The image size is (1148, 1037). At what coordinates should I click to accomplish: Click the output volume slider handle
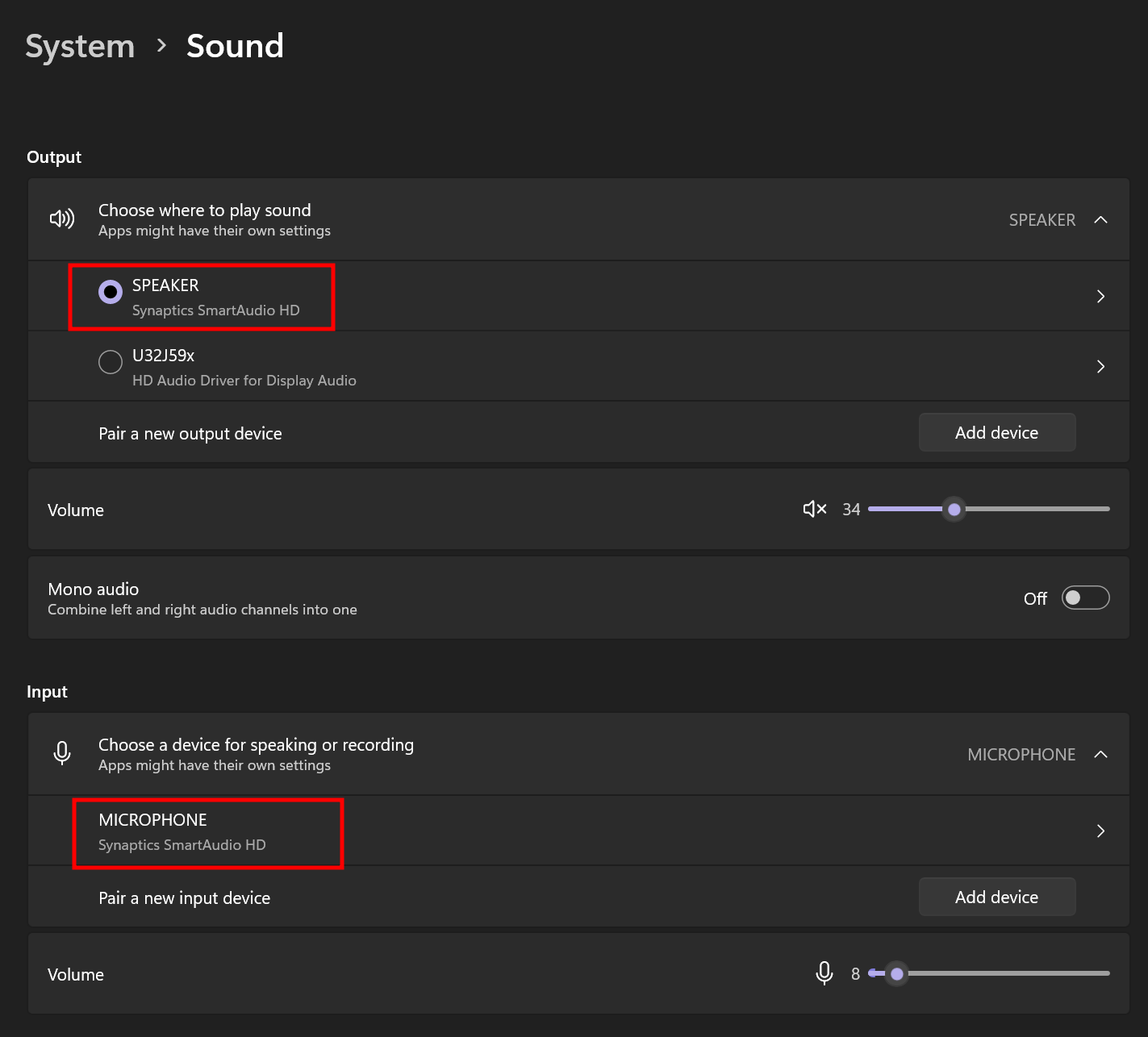click(954, 509)
